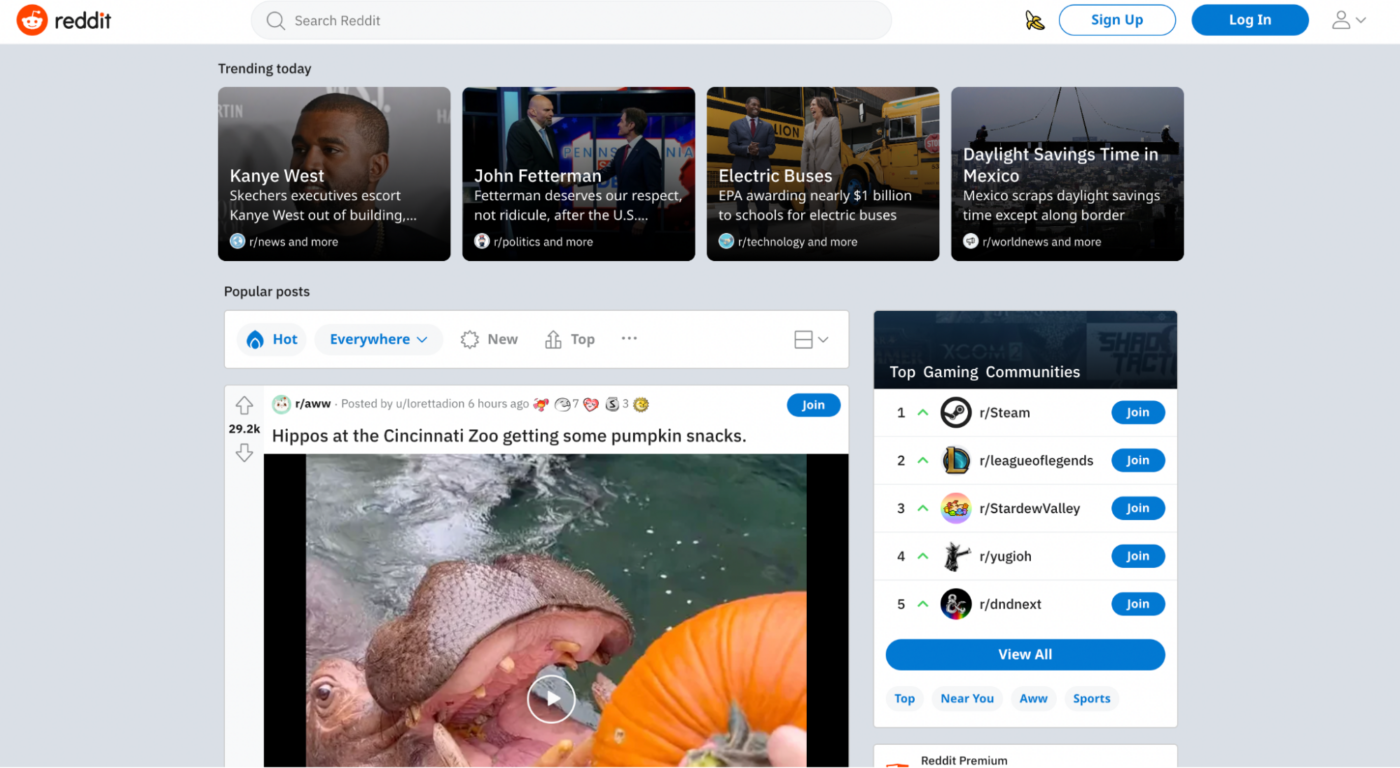Click the Reddit logo home icon

(32, 20)
